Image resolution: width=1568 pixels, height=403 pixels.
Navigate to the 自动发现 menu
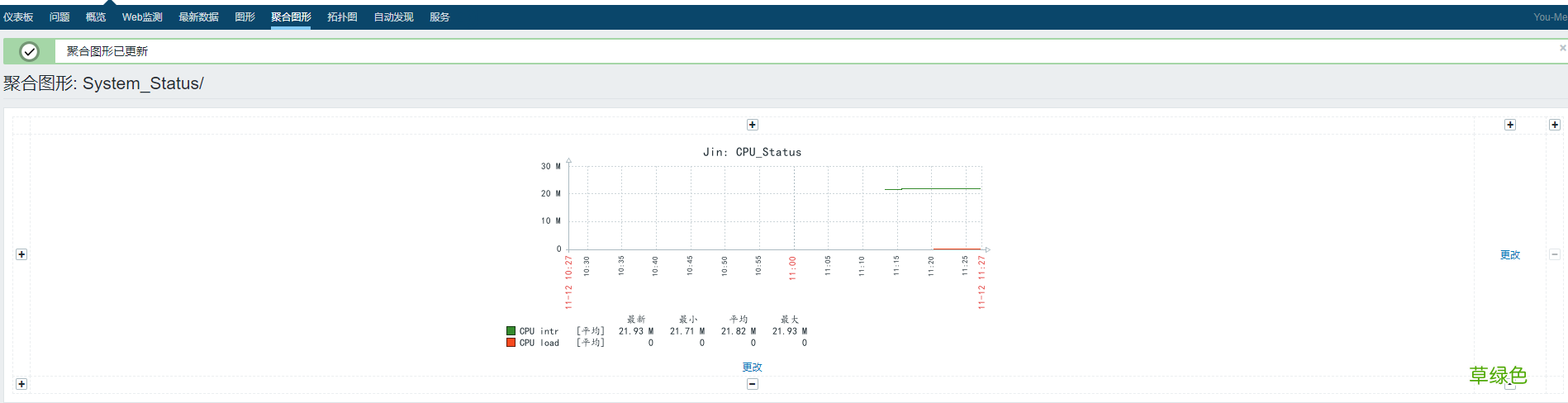[393, 17]
